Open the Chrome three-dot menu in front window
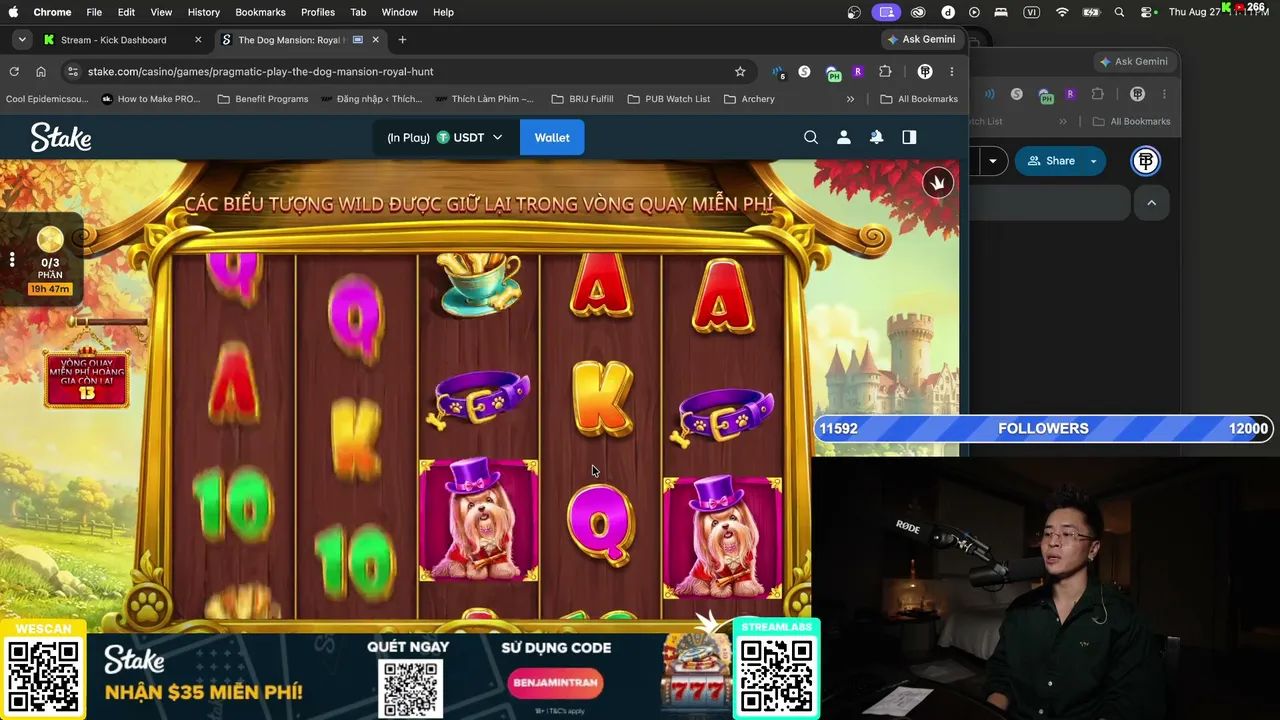 tap(952, 71)
